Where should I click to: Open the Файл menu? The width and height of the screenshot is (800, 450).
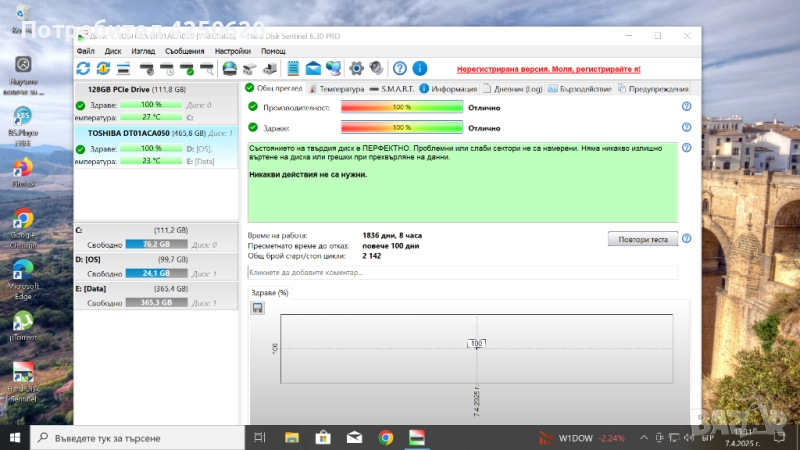(x=85, y=50)
